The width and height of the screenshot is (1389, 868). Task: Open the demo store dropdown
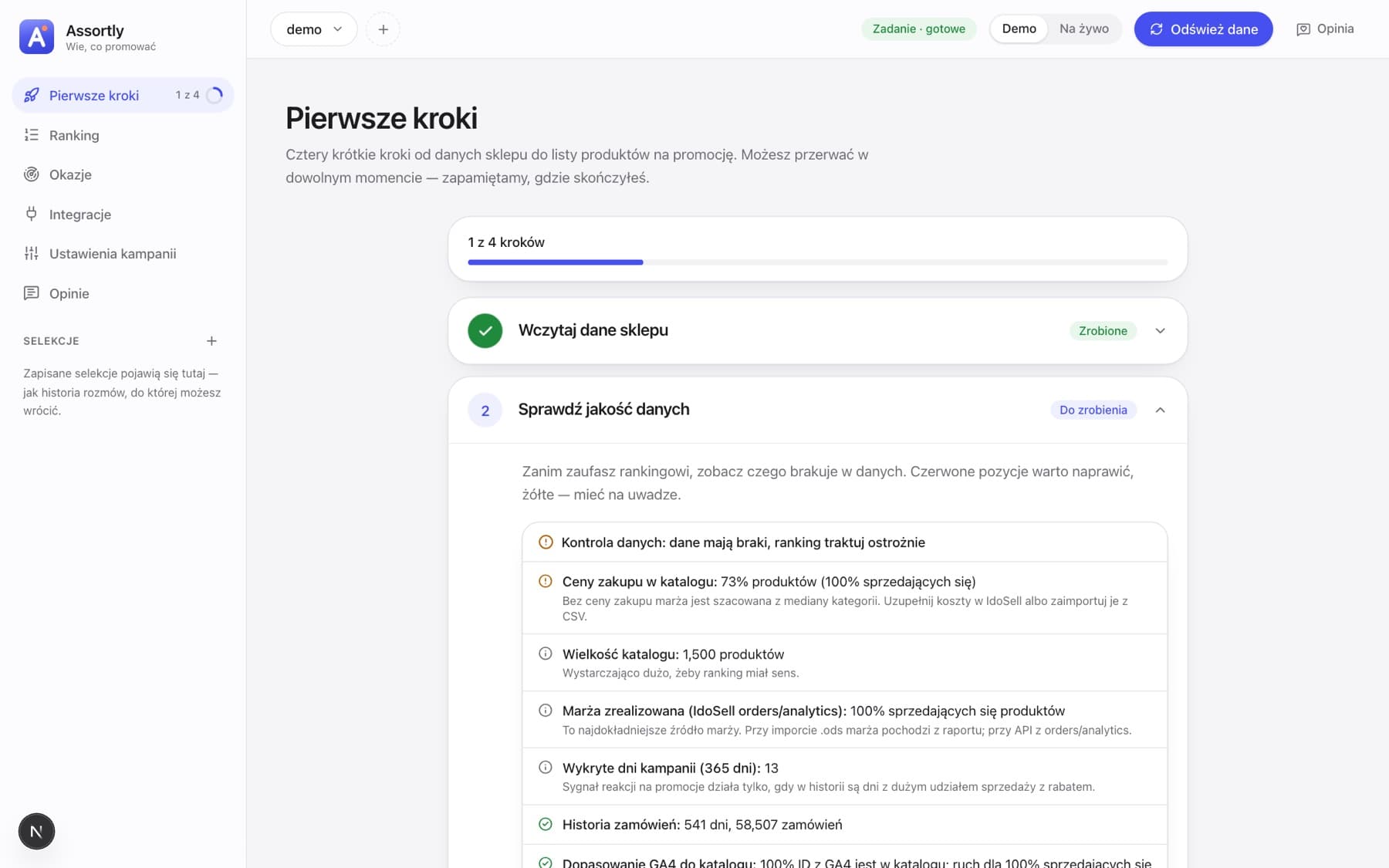click(314, 29)
